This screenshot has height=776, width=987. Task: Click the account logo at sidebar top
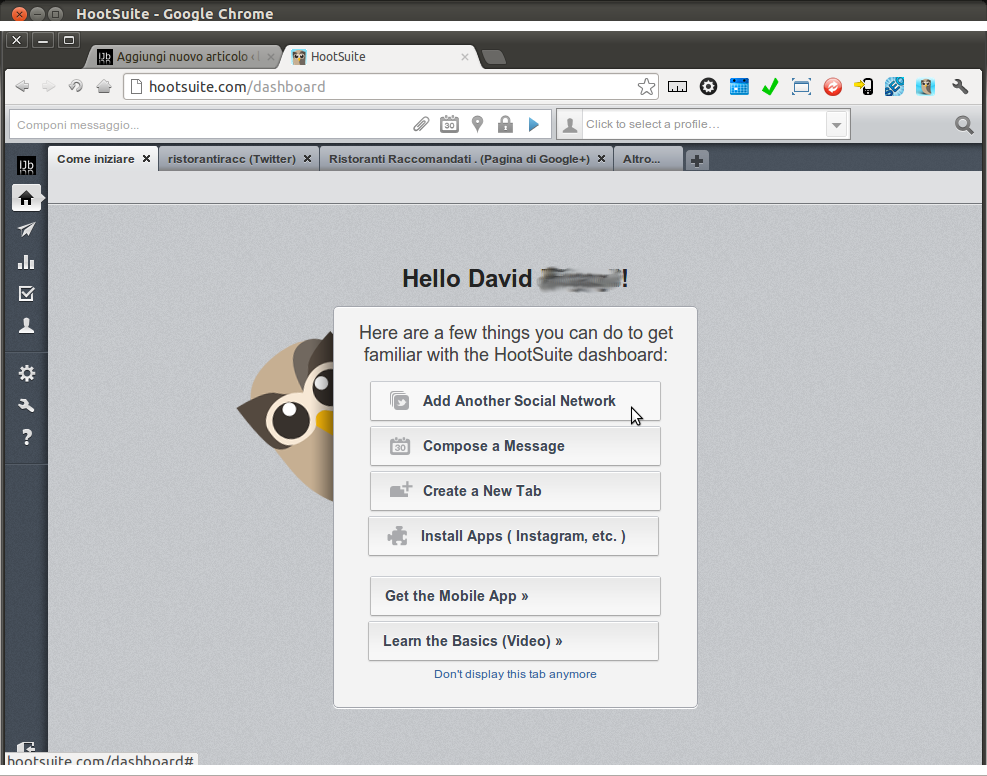tap(26, 166)
